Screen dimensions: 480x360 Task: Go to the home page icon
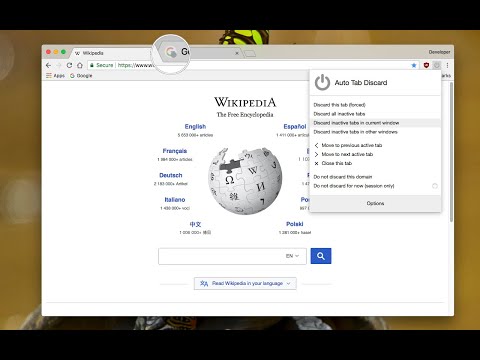tap(80, 65)
